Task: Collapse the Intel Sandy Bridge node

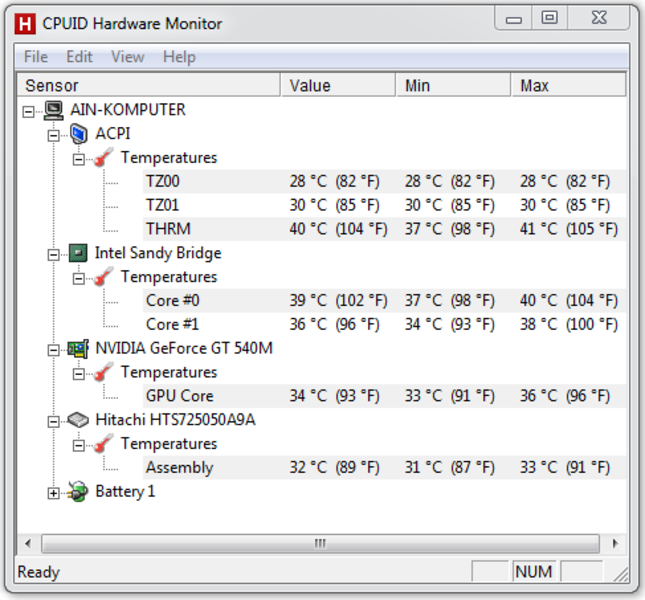Action: coord(54,254)
